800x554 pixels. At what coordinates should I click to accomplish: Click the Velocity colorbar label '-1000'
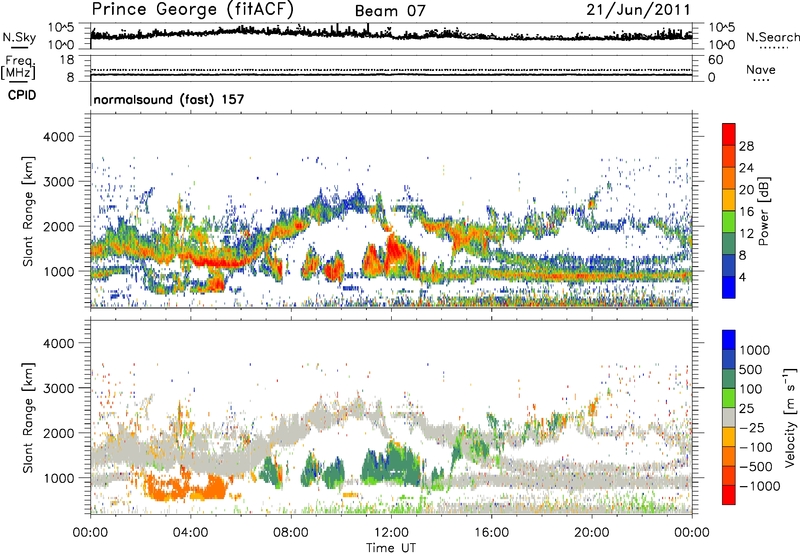pyautogui.click(x=759, y=486)
